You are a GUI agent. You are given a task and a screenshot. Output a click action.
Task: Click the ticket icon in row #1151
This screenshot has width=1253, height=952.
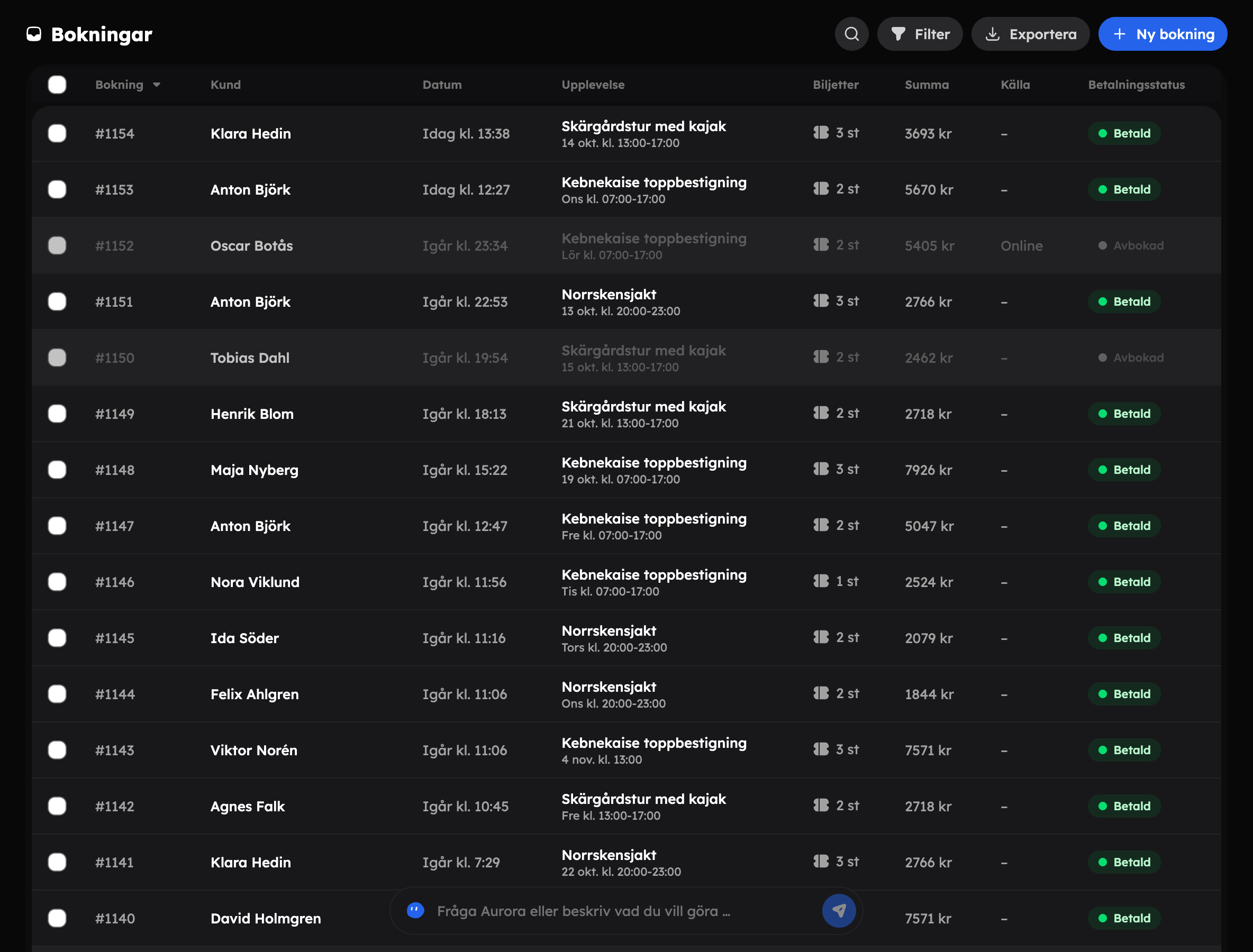[x=820, y=301]
